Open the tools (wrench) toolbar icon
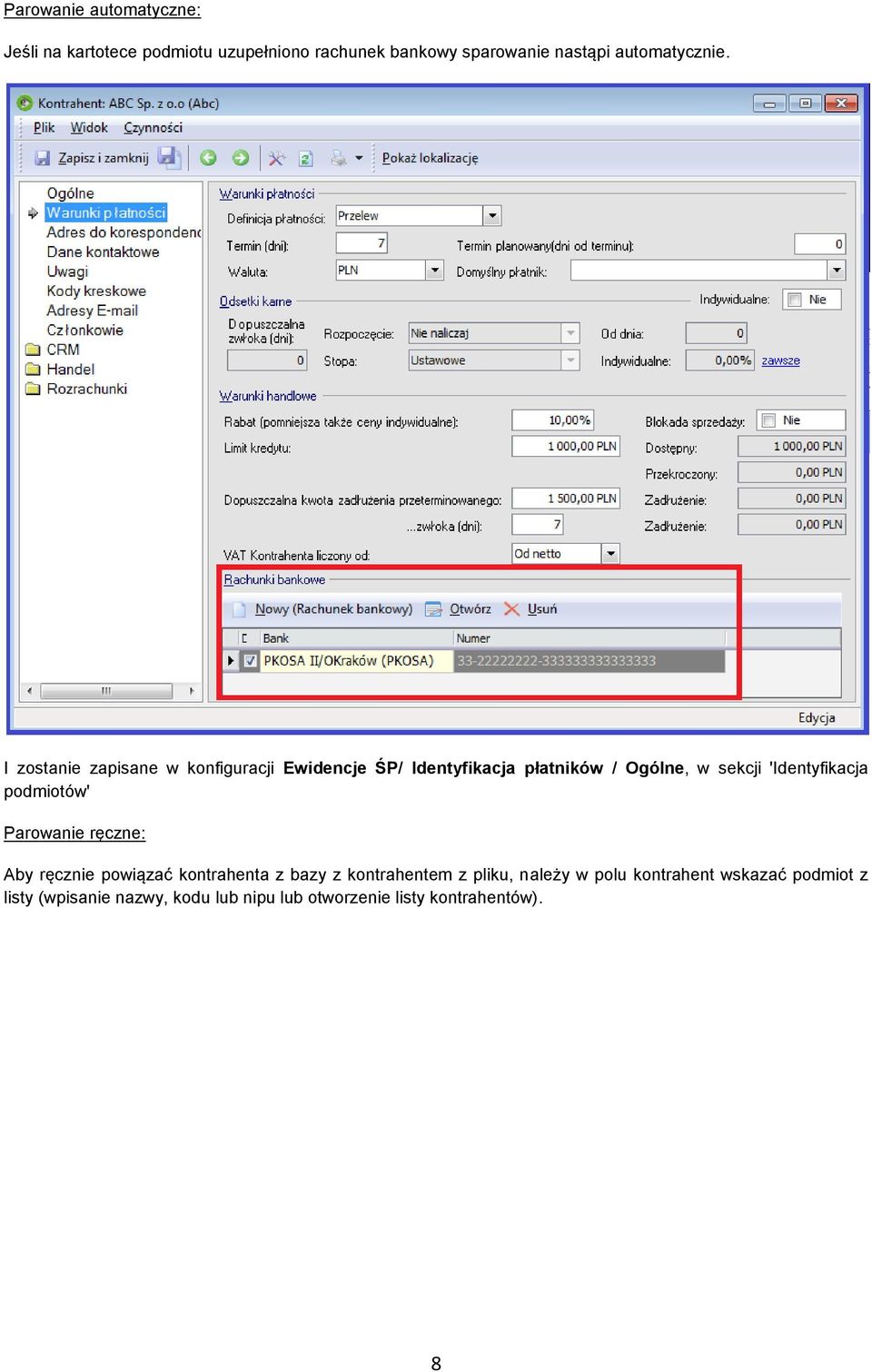The height and width of the screenshot is (1372, 872). coord(277,158)
